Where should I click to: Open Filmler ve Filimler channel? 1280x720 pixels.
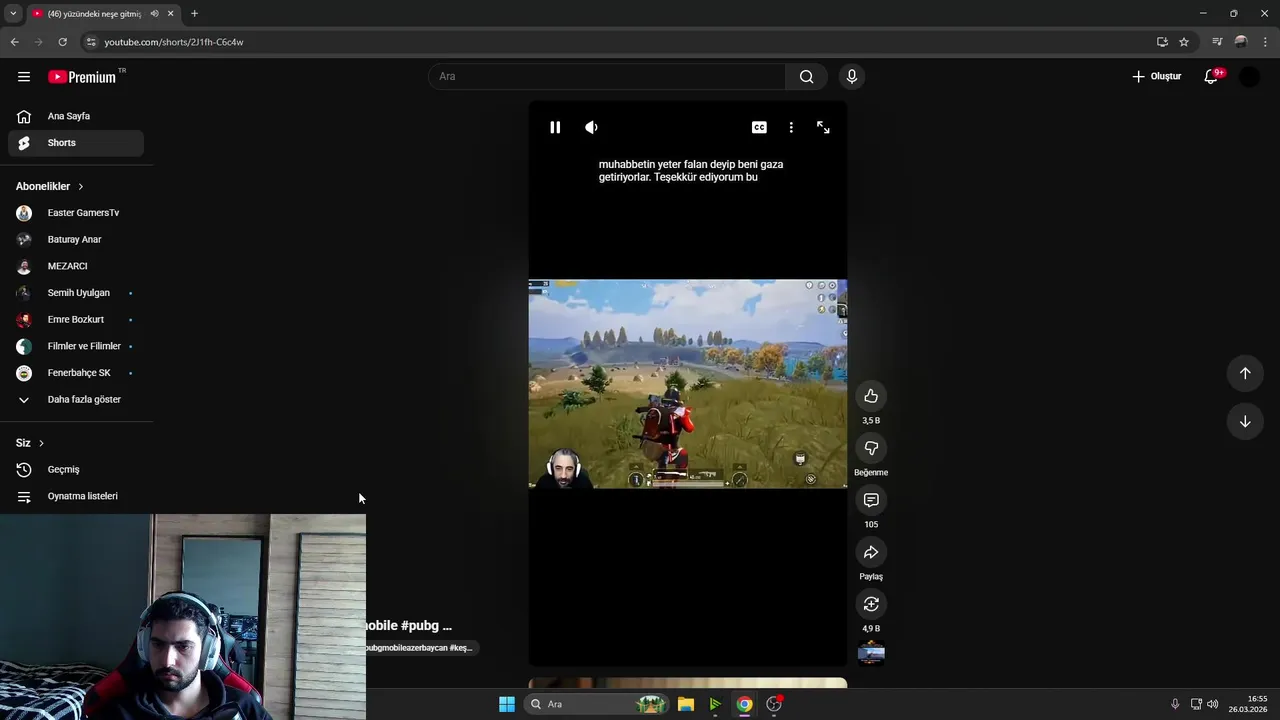tap(76, 346)
